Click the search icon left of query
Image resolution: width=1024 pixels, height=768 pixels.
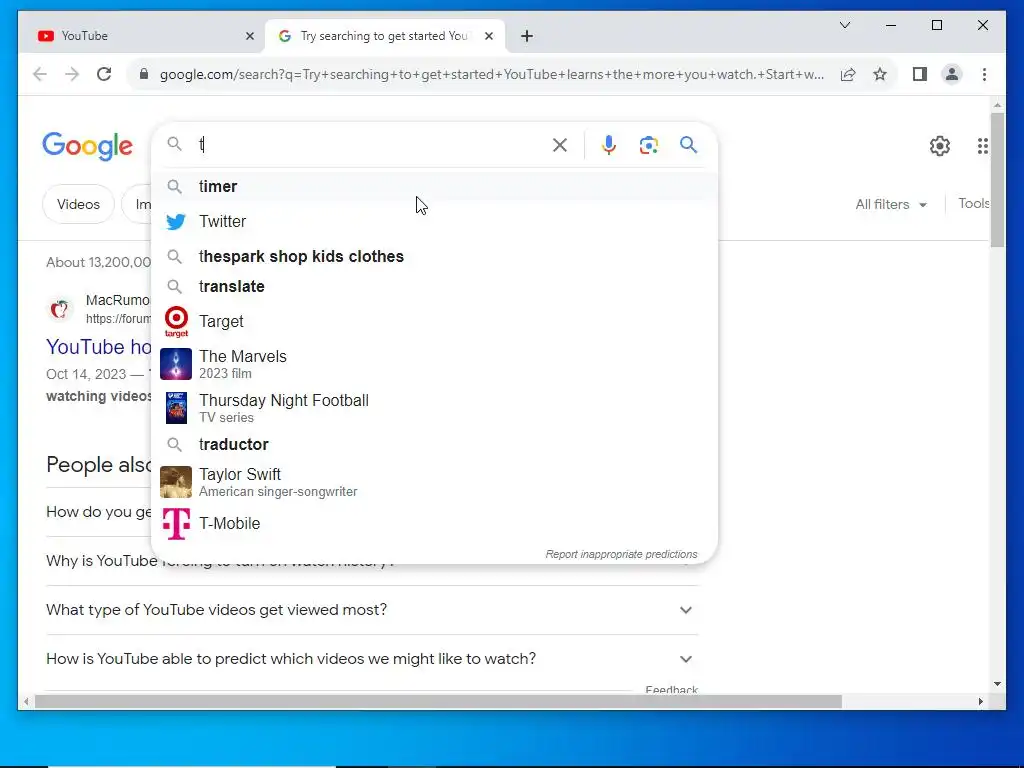[174, 144]
